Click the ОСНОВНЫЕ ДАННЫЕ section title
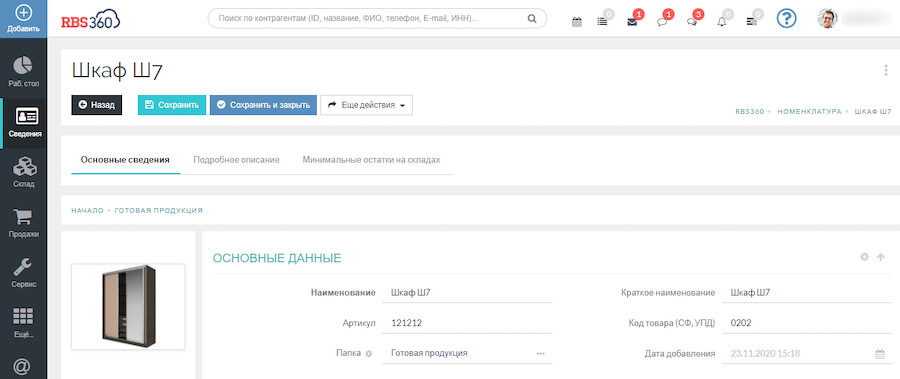Image resolution: width=900 pixels, height=379 pixels. click(x=277, y=258)
